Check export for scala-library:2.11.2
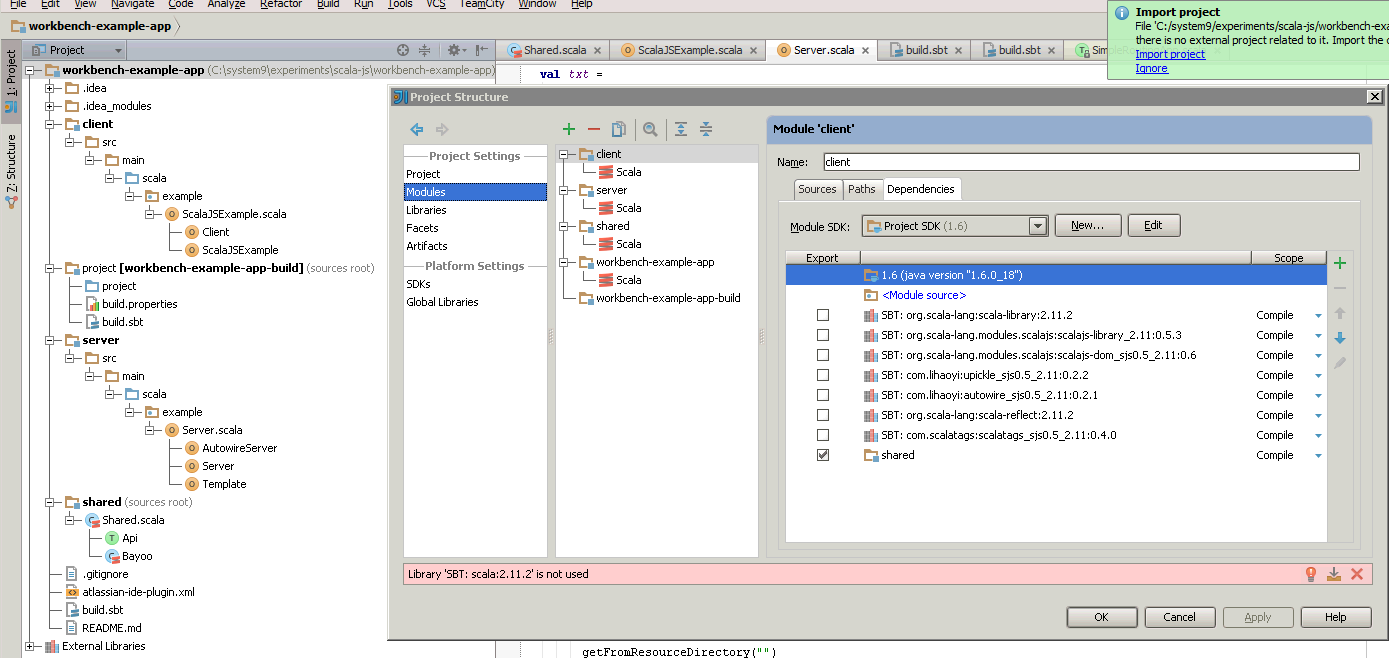This screenshot has height=658, width=1389. pos(823,315)
